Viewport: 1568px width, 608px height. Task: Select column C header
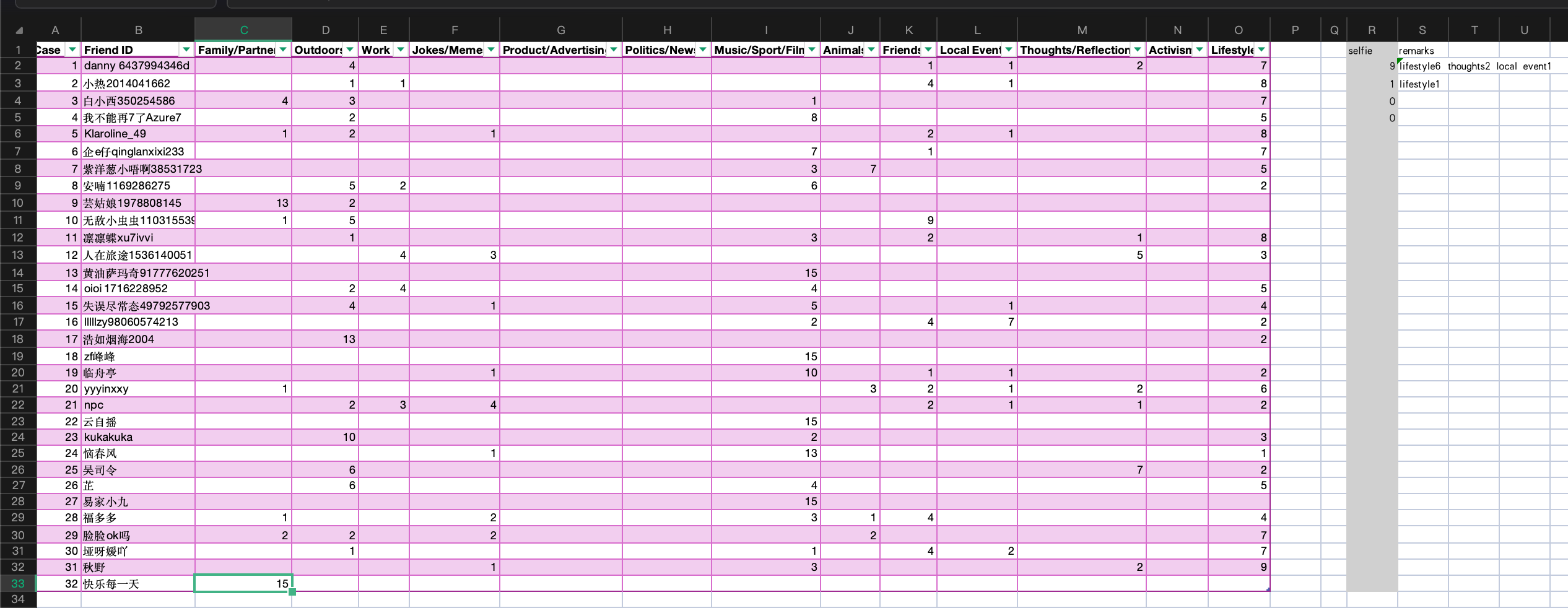(243, 30)
